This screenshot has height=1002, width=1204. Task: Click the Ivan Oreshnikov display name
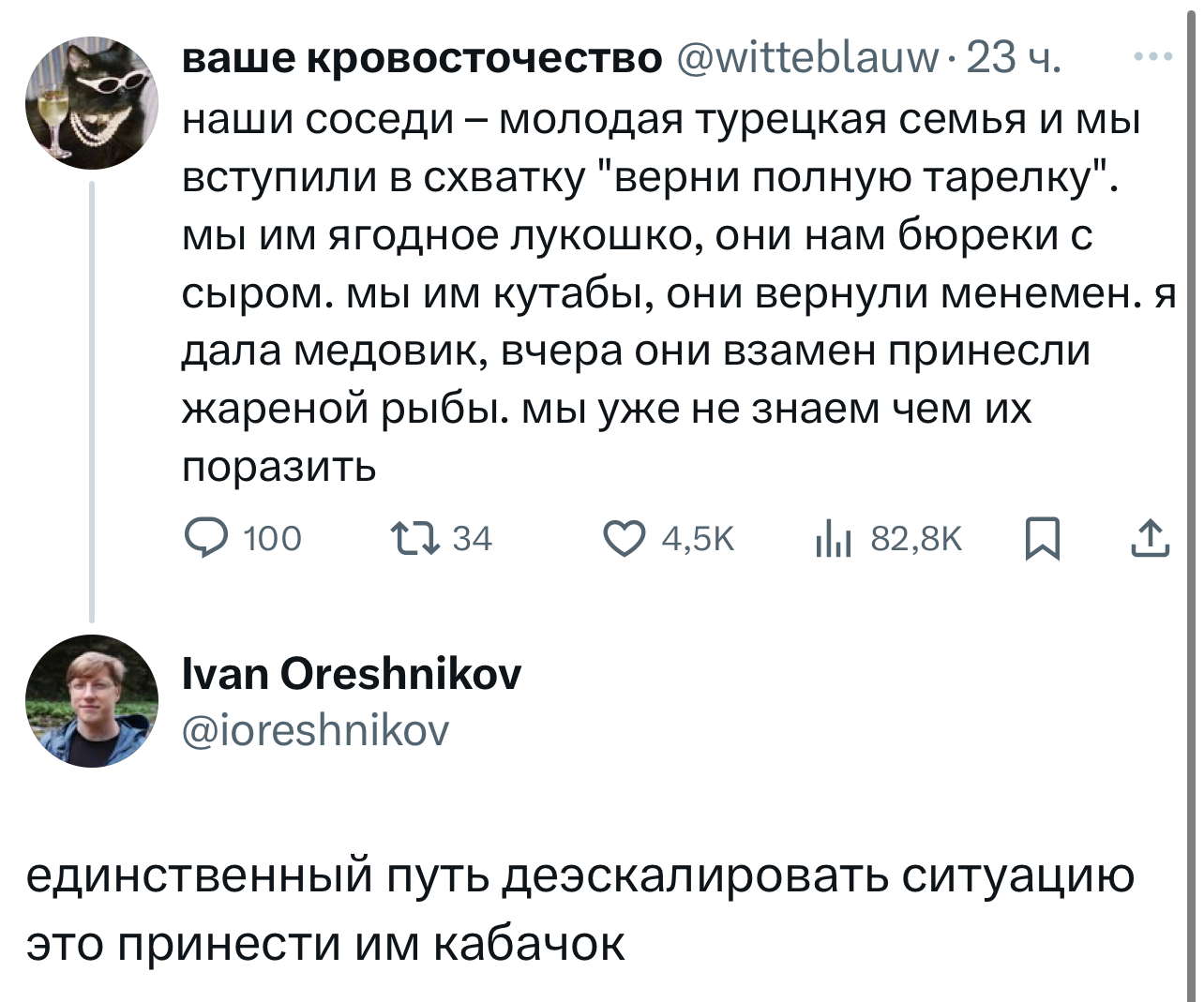(x=351, y=673)
